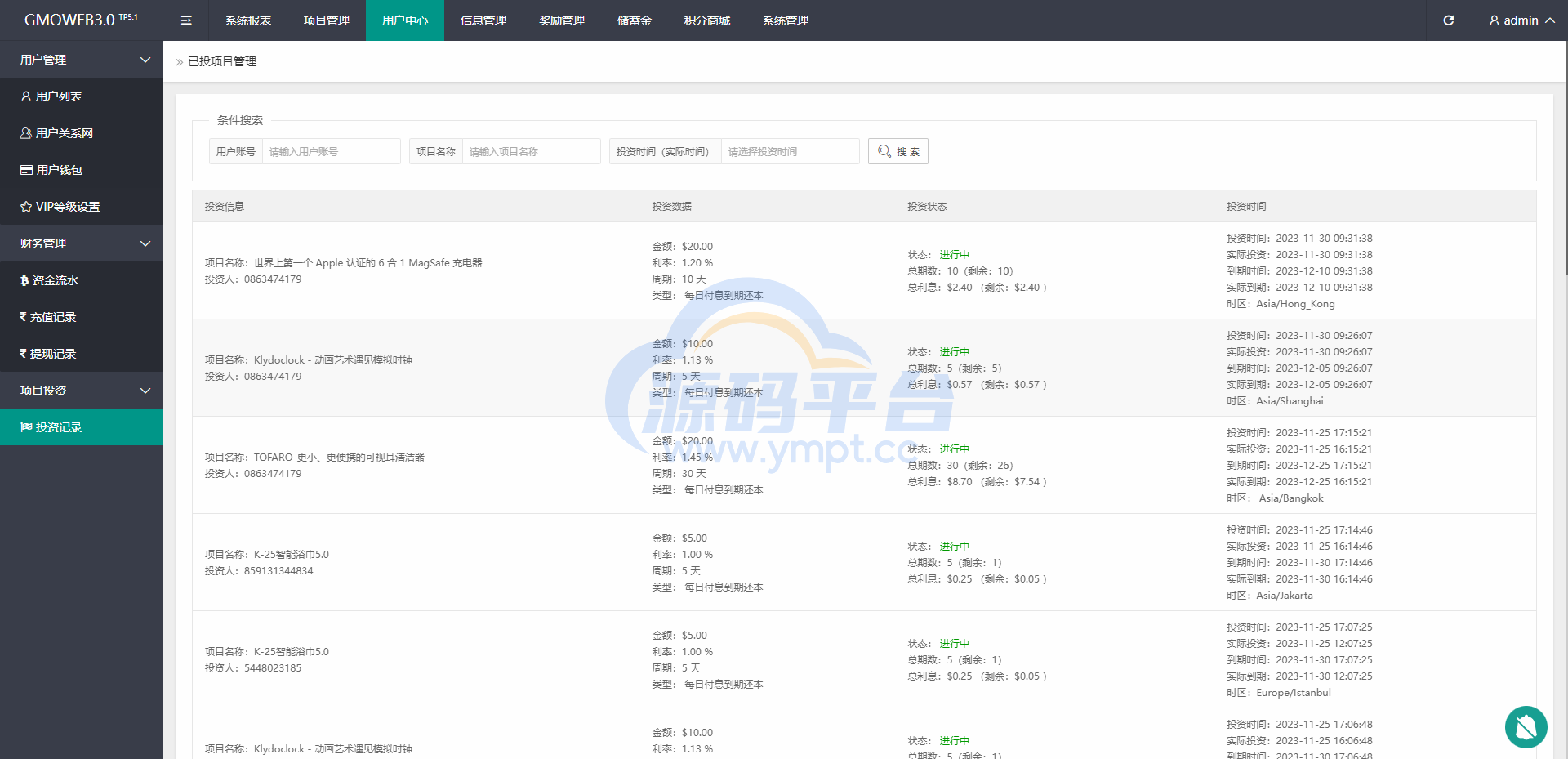
Task: Toggle the sidebar collapse hamburger icon
Action: [186, 20]
